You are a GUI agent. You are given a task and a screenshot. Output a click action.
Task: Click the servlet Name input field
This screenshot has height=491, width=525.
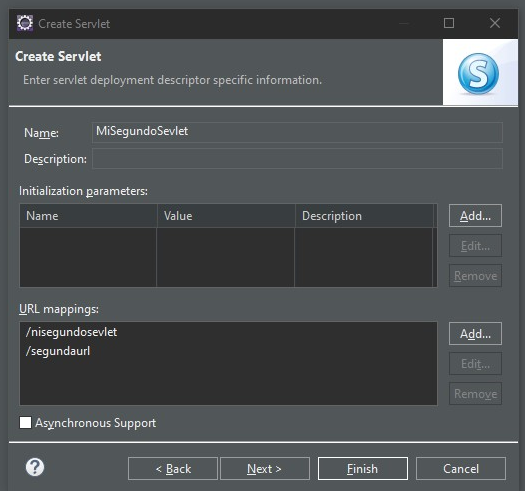coord(297,132)
